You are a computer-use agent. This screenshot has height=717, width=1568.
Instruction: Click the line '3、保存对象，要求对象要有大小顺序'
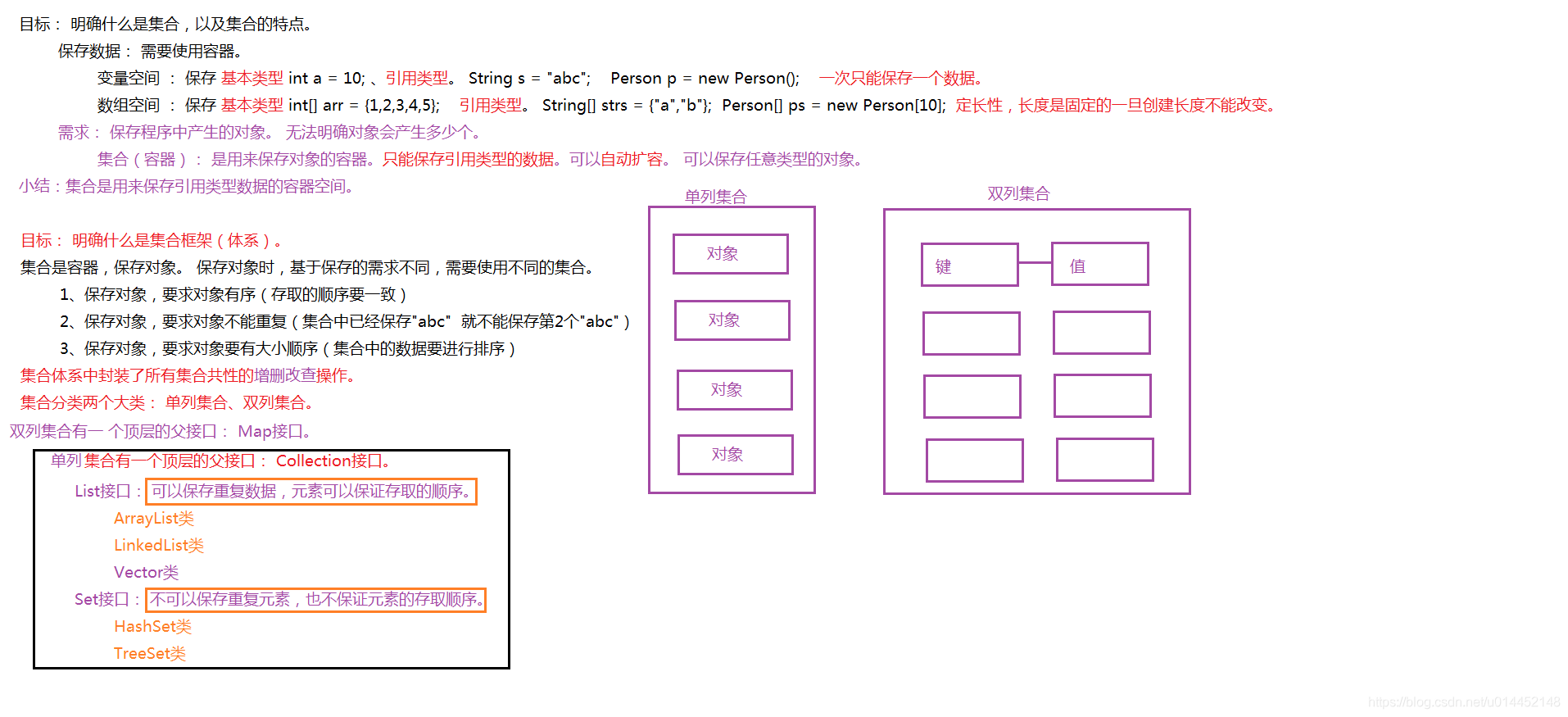click(x=288, y=349)
